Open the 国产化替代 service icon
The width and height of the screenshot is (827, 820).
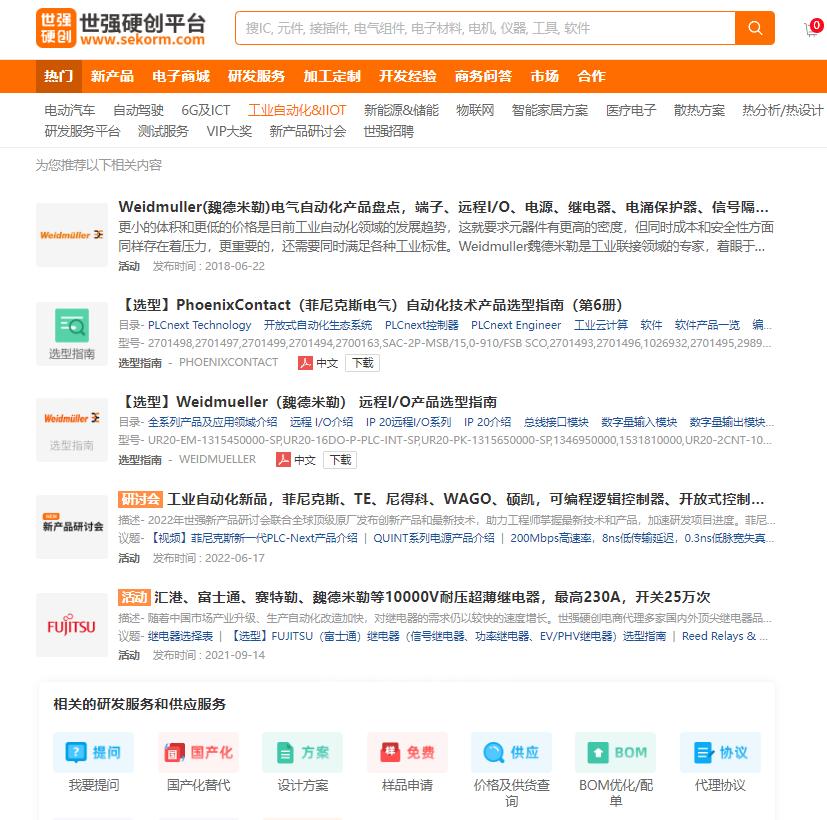coord(198,752)
